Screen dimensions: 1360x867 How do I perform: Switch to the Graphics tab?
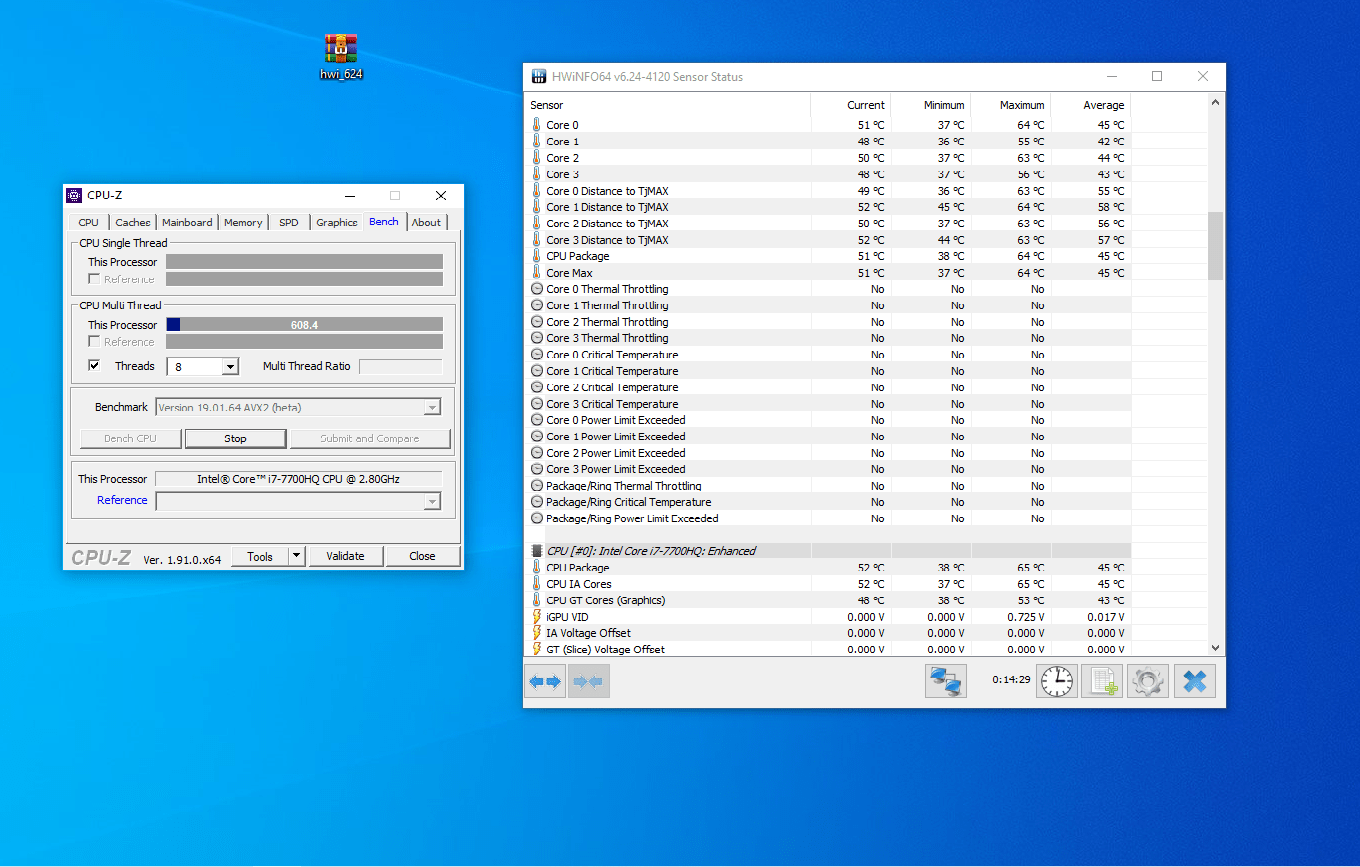pos(337,222)
